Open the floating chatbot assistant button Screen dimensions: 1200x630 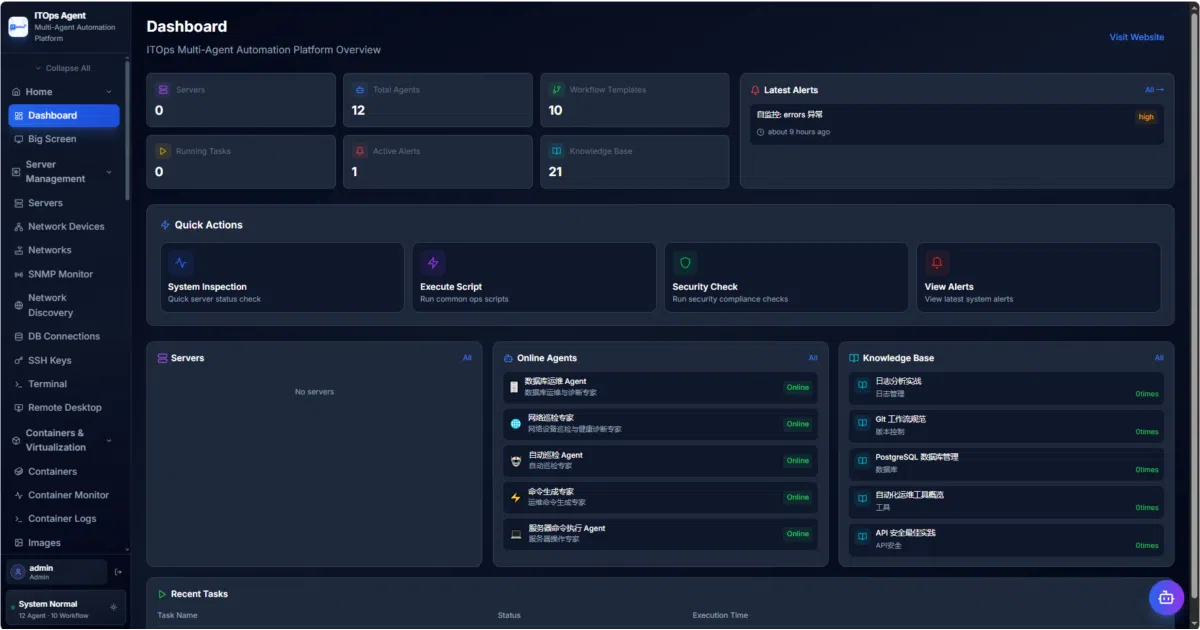(x=1166, y=598)
